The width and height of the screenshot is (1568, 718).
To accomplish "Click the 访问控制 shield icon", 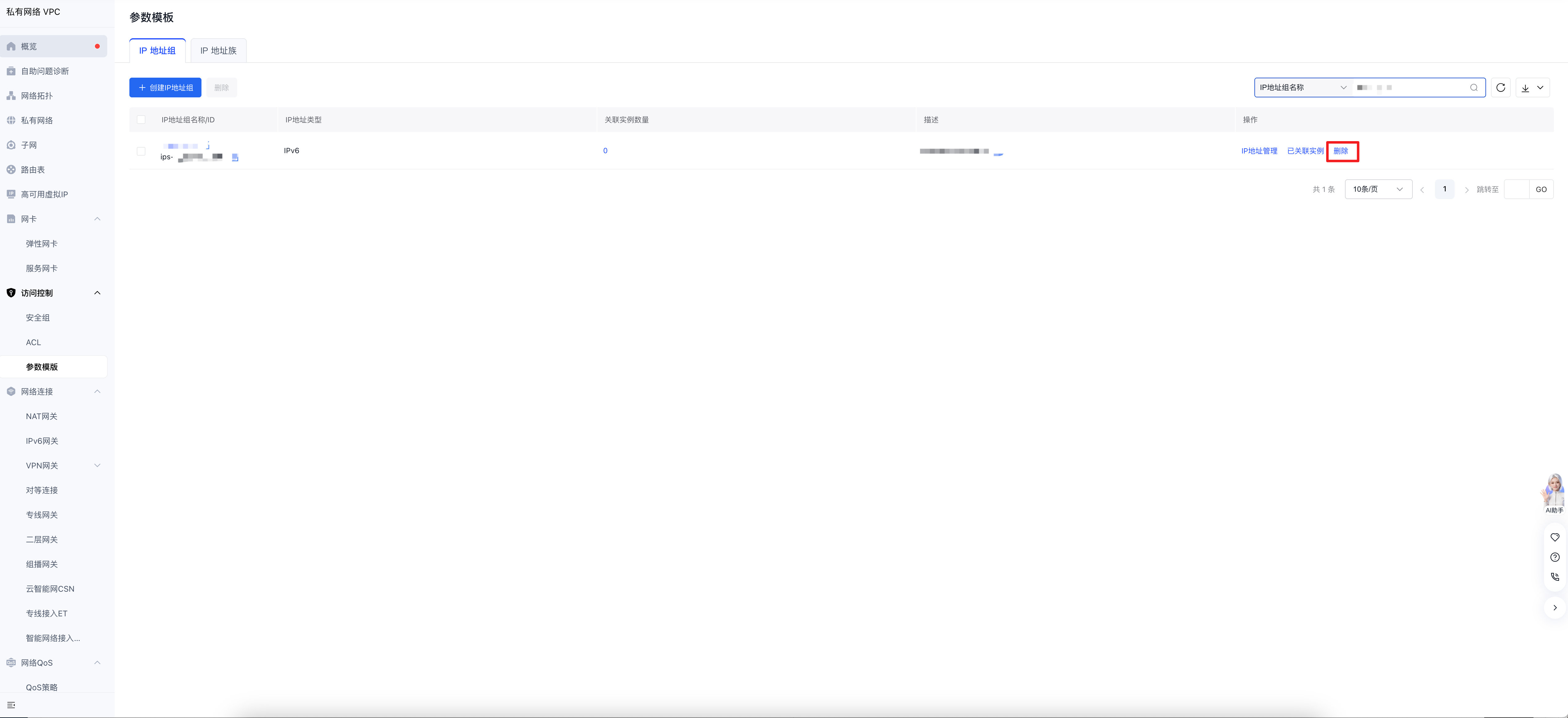I will 11,293.
